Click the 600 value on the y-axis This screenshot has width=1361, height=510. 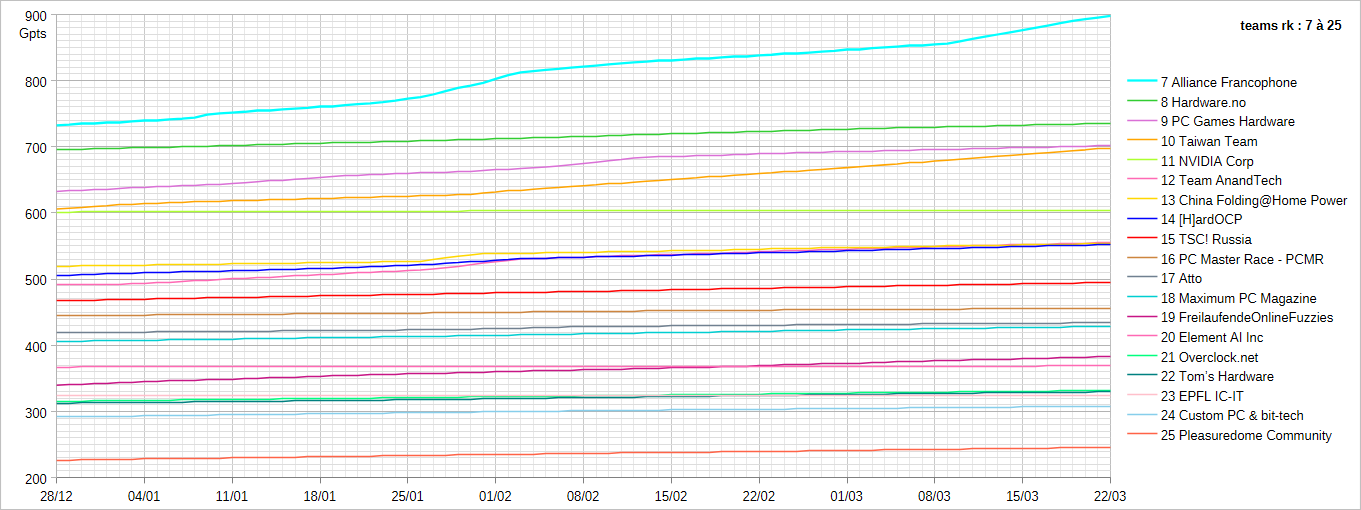(x=33, y=214)
